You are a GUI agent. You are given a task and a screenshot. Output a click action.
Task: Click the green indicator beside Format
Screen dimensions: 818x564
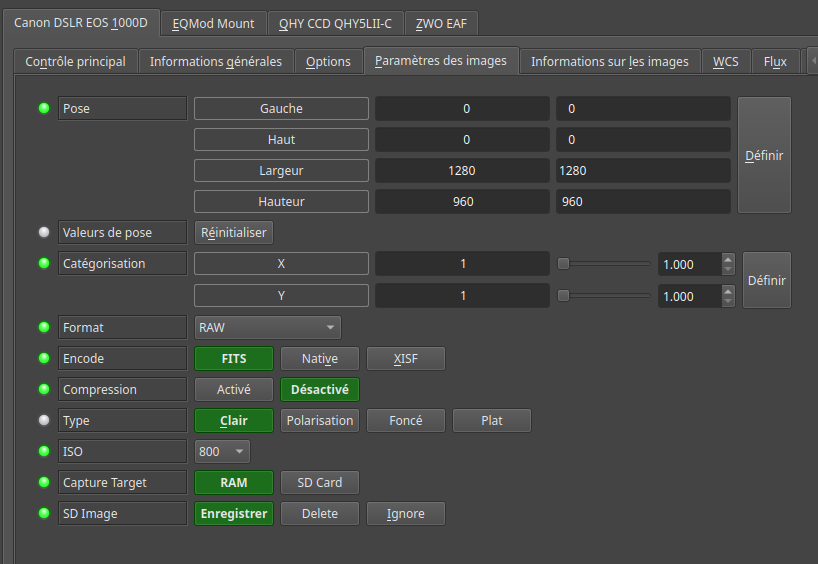coord(43,327)
